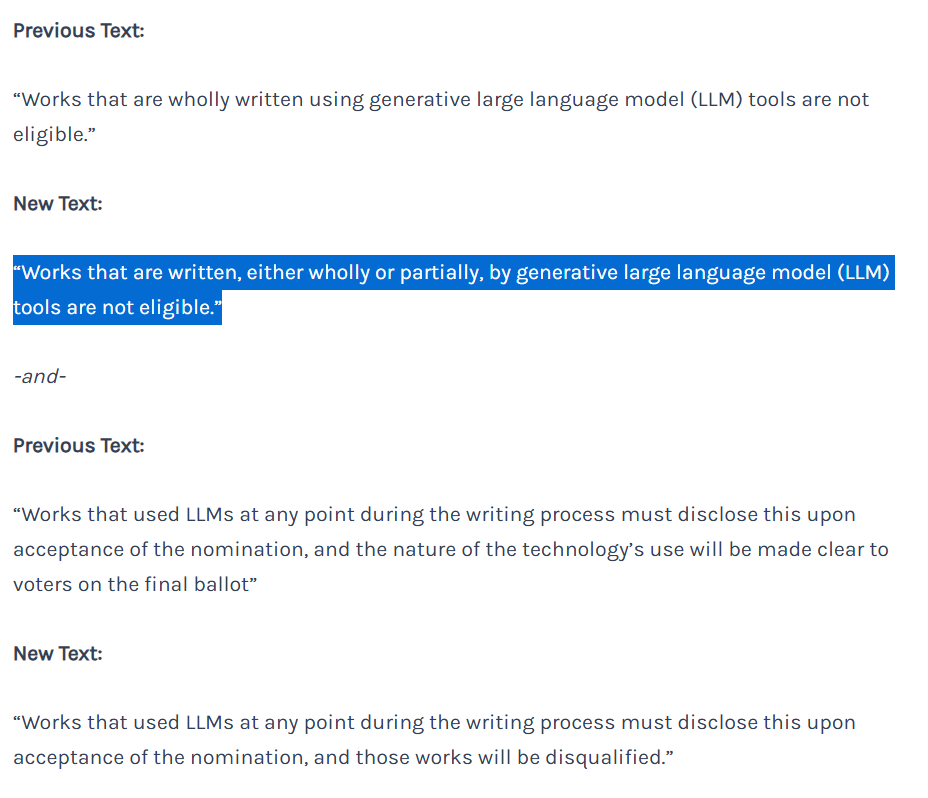Click highlighted line "tools are not eligible."
The image size is (928, 798).
pyautogui.click(x=117, y=308)
